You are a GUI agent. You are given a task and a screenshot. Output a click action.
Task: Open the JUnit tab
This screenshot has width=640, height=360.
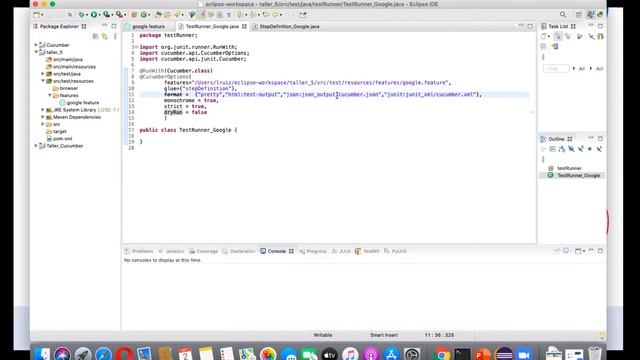[x=341, y=251]
